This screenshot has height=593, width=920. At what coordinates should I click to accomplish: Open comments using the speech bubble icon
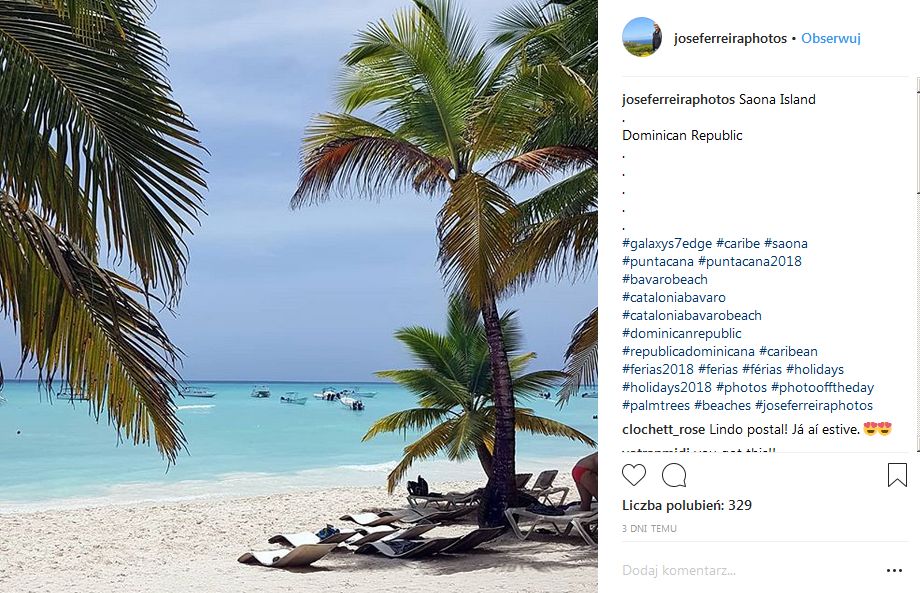(674, 475)
